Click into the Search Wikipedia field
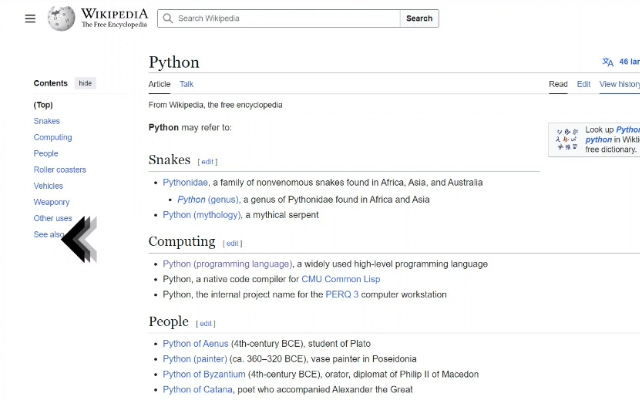640x400 pixels. pos(278,18)
